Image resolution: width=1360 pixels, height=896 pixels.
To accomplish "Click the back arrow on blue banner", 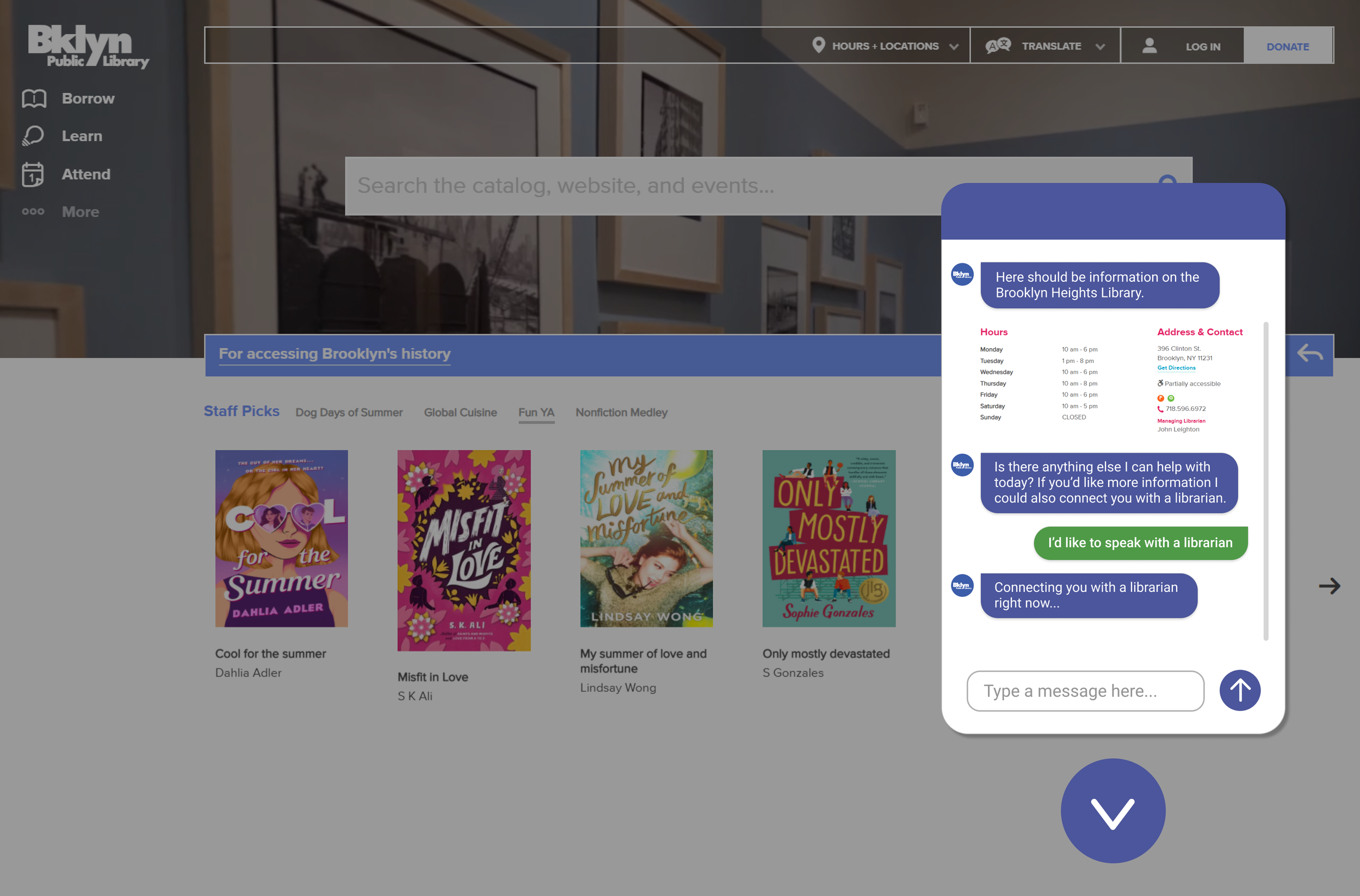I will 1309,353.
